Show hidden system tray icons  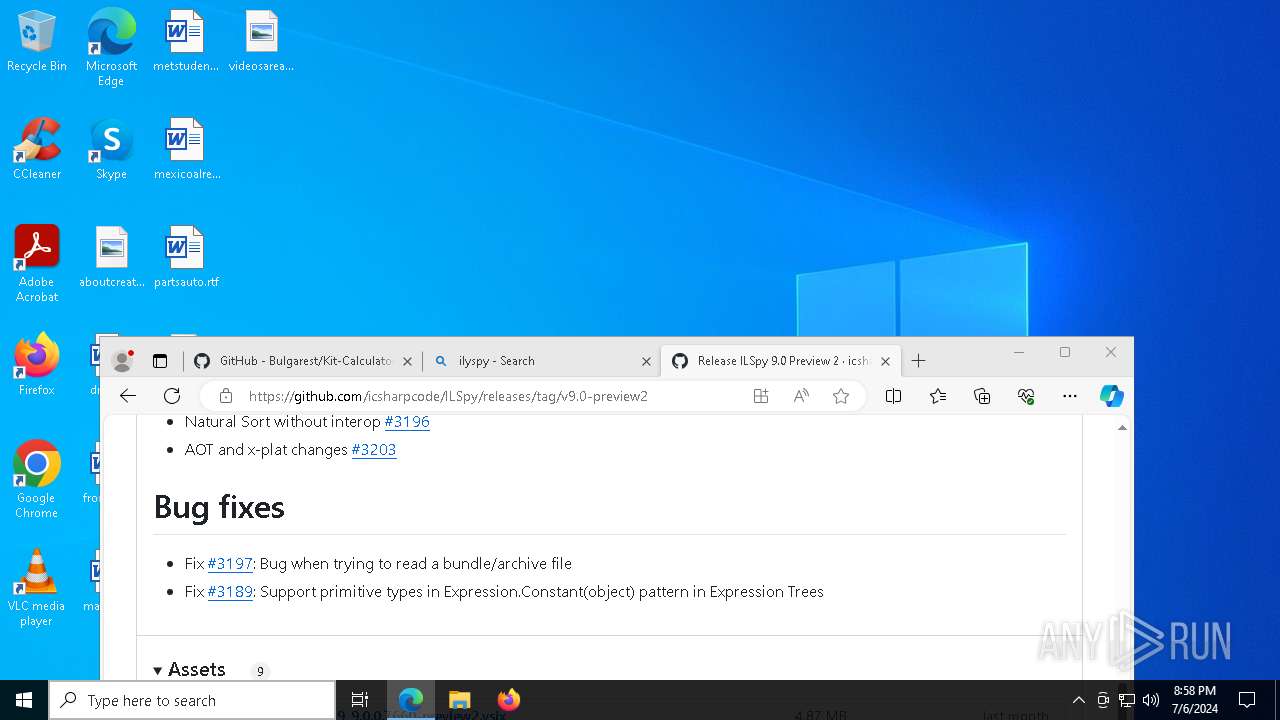(x=1078, y=700)
